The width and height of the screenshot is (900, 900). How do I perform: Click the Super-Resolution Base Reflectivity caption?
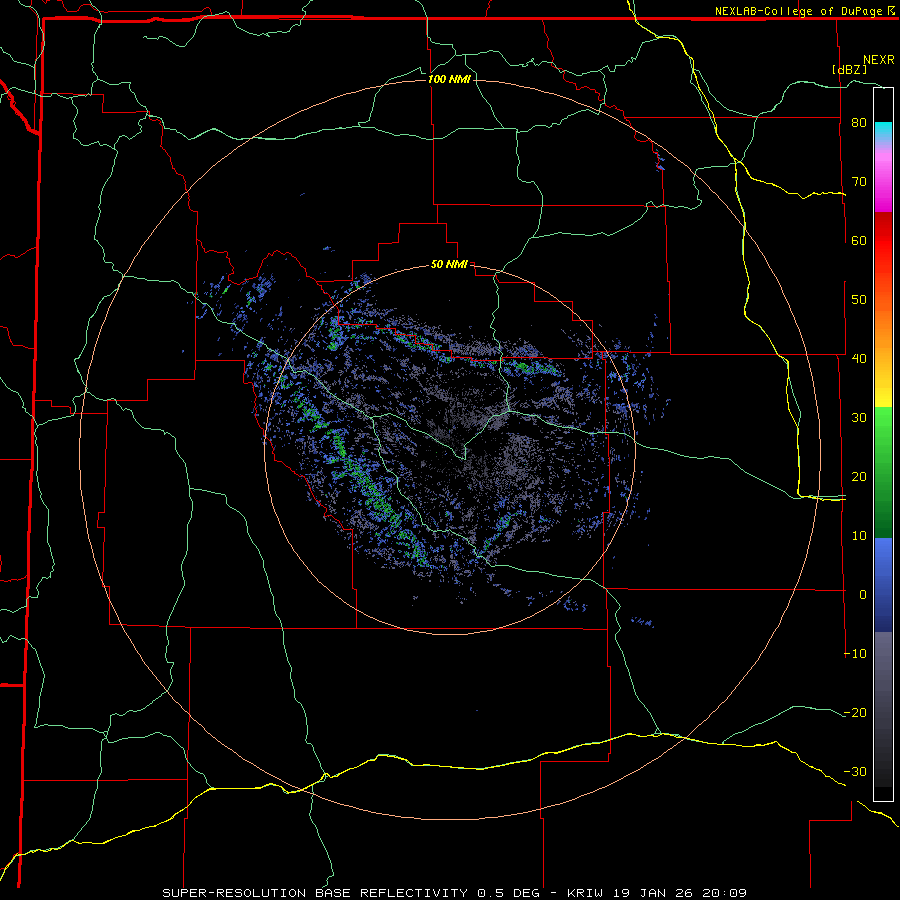point(315,893)
